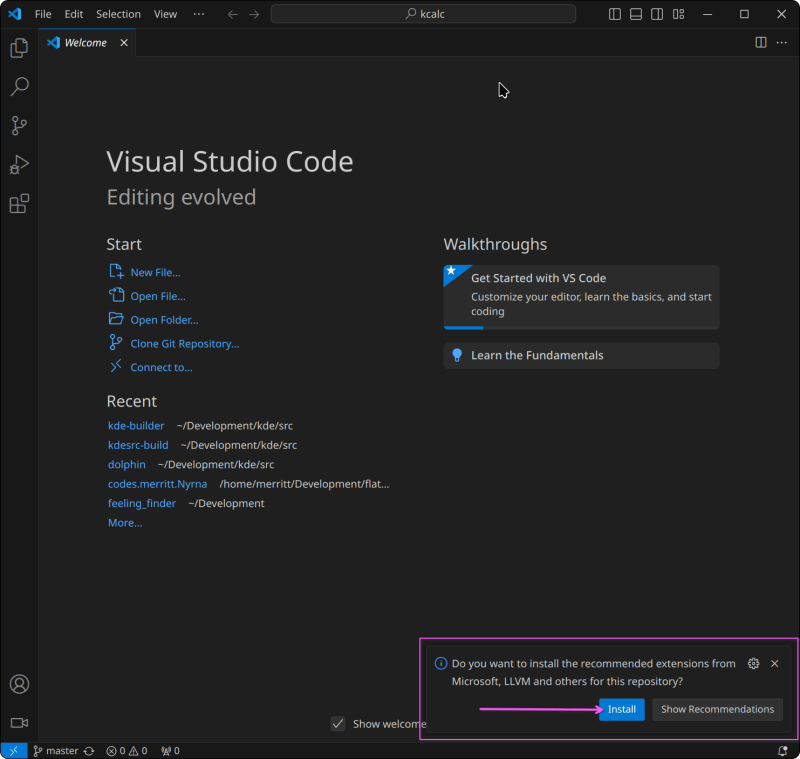
Task: Select the Welcome tab
Action: click(85, 42)
